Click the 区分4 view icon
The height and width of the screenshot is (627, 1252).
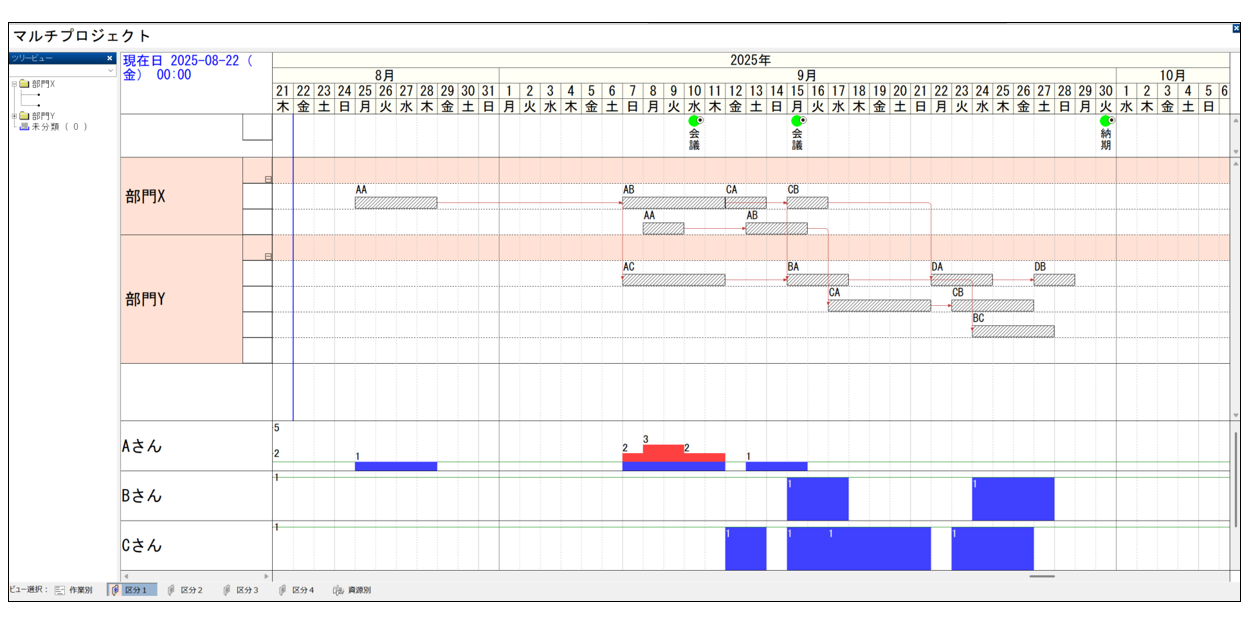(283, 590)
